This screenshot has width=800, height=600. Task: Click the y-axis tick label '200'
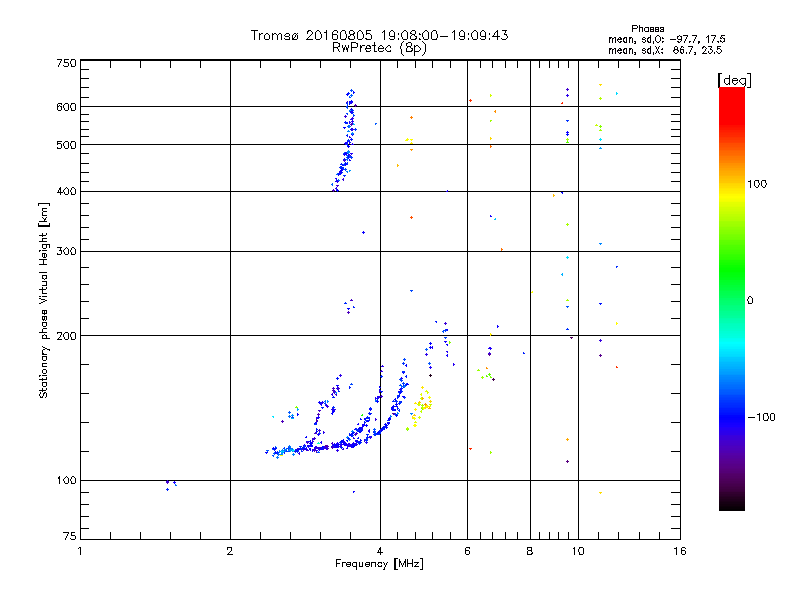[x=66, y=336]
